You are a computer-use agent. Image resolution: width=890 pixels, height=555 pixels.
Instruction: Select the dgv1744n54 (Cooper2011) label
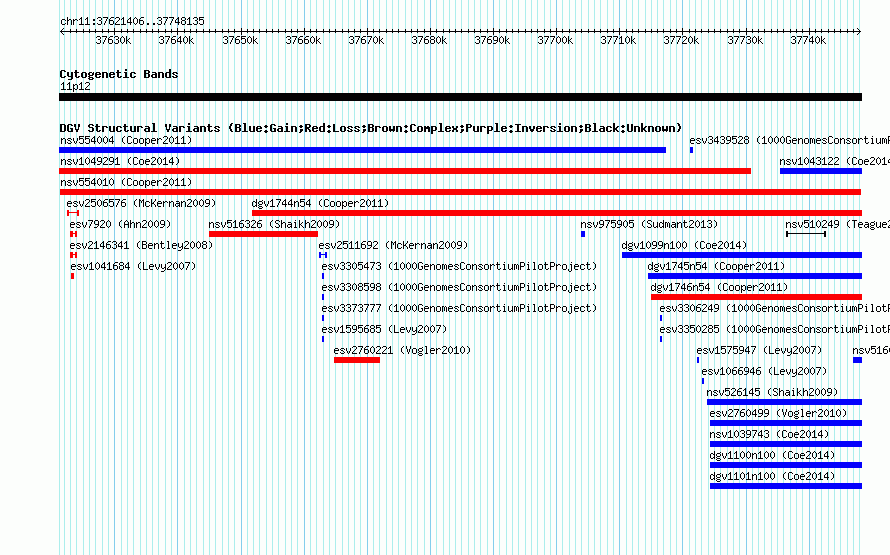[320, 203]
